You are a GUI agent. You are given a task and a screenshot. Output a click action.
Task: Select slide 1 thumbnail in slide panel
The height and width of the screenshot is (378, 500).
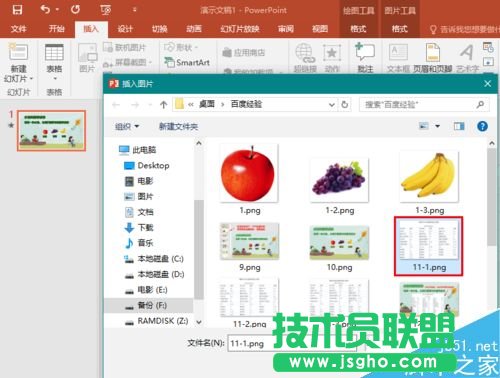tap(51, 131)
